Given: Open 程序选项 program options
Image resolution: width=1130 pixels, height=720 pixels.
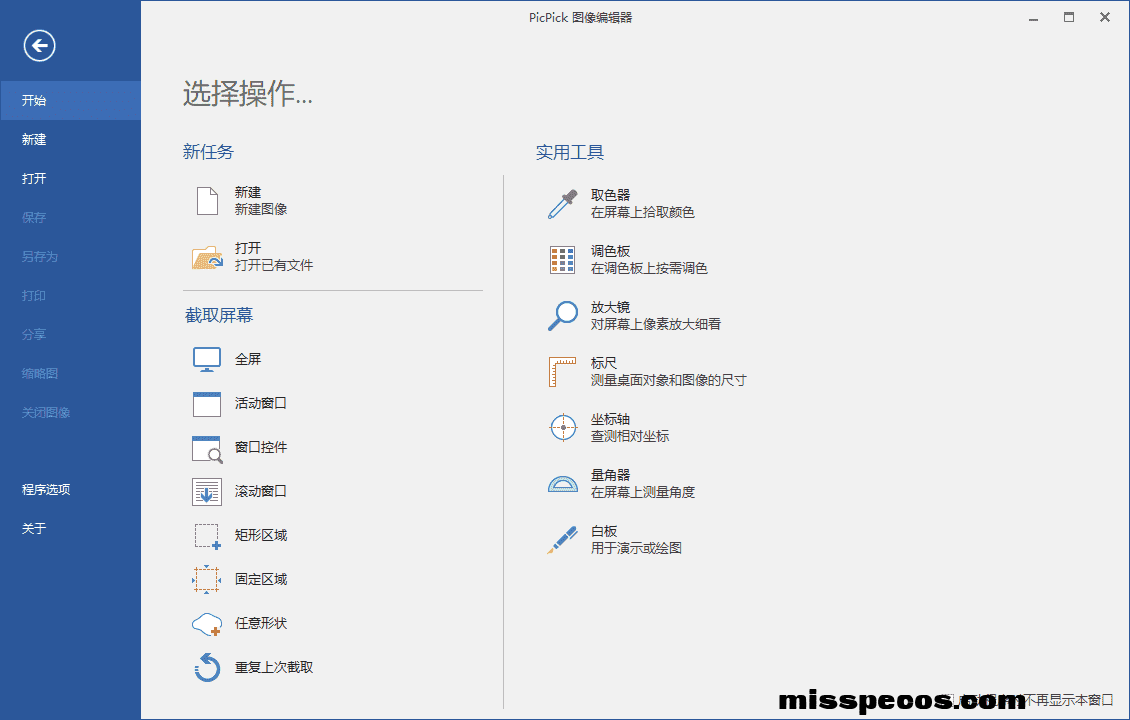Looking at the screenshot, I should 71,489.
